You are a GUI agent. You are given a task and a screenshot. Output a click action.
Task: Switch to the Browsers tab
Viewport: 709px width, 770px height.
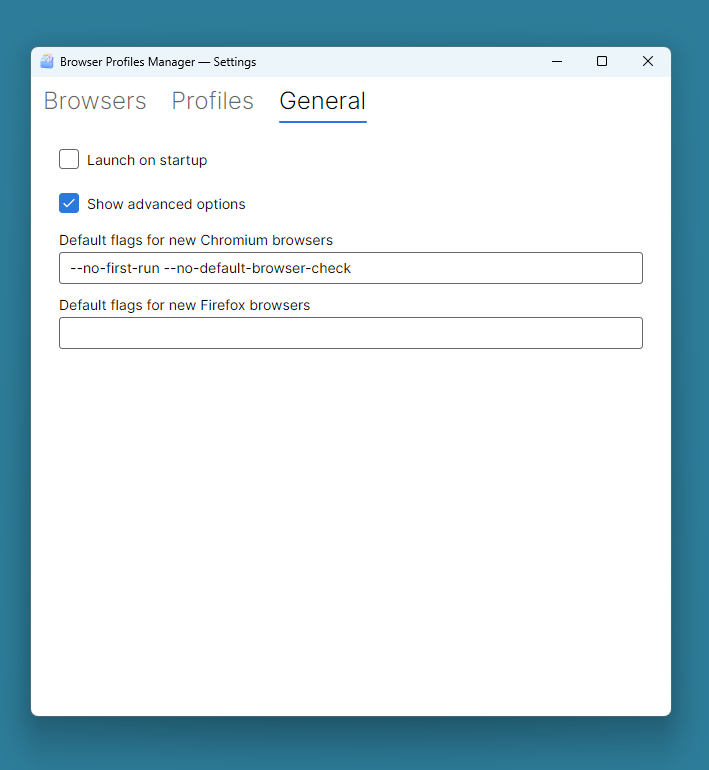tap(95, 101)
